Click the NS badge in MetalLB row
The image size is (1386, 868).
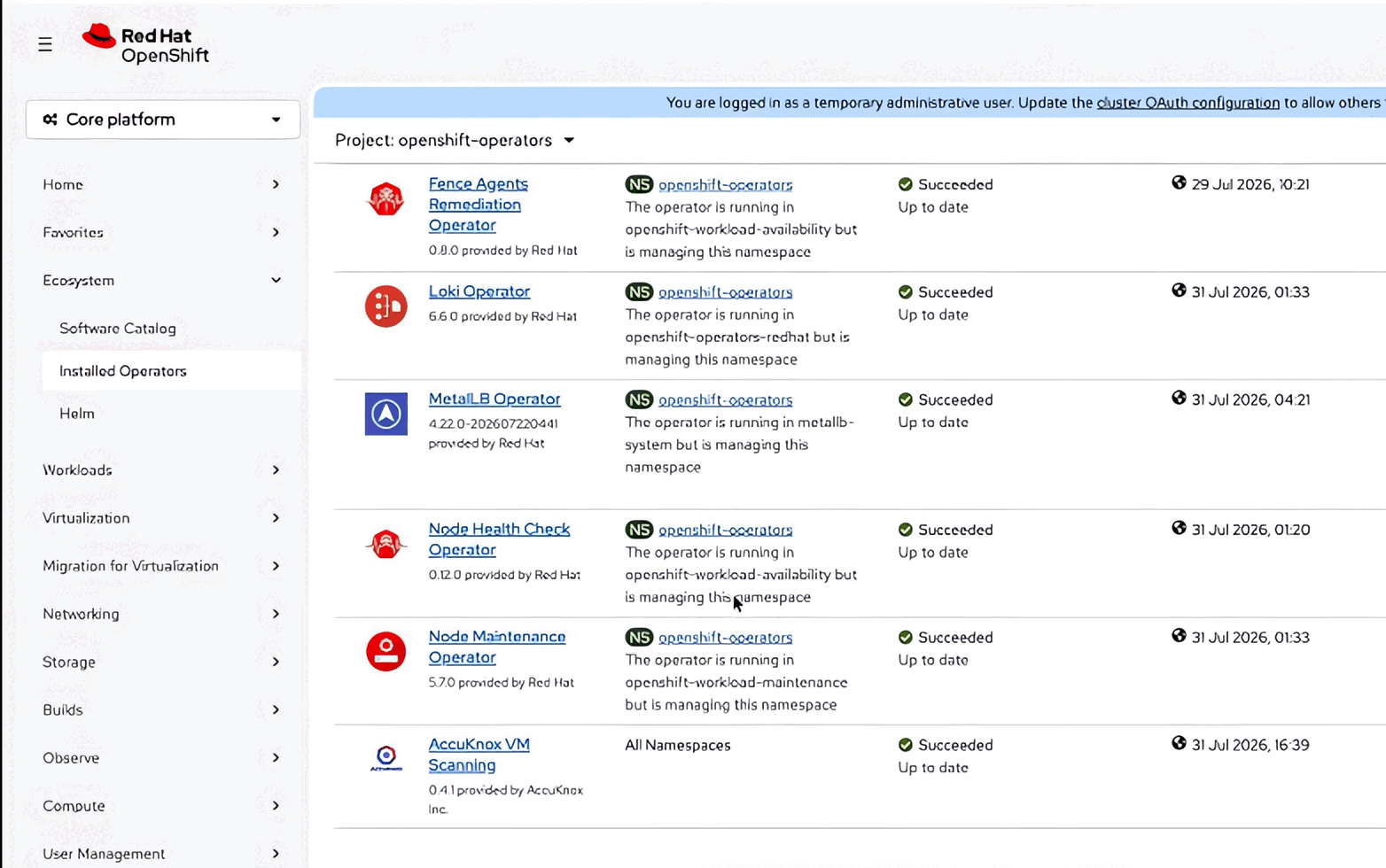[639, 399]
